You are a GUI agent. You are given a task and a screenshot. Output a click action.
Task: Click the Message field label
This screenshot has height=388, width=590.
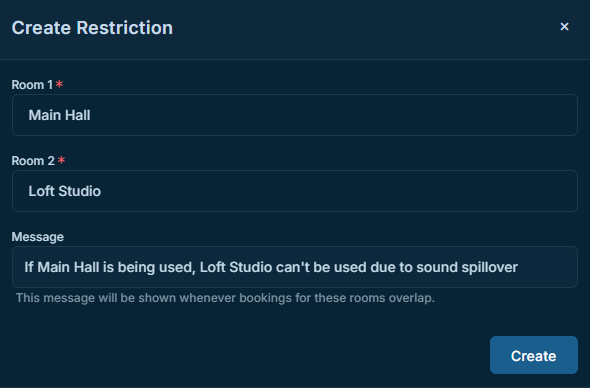coord(38,237)
